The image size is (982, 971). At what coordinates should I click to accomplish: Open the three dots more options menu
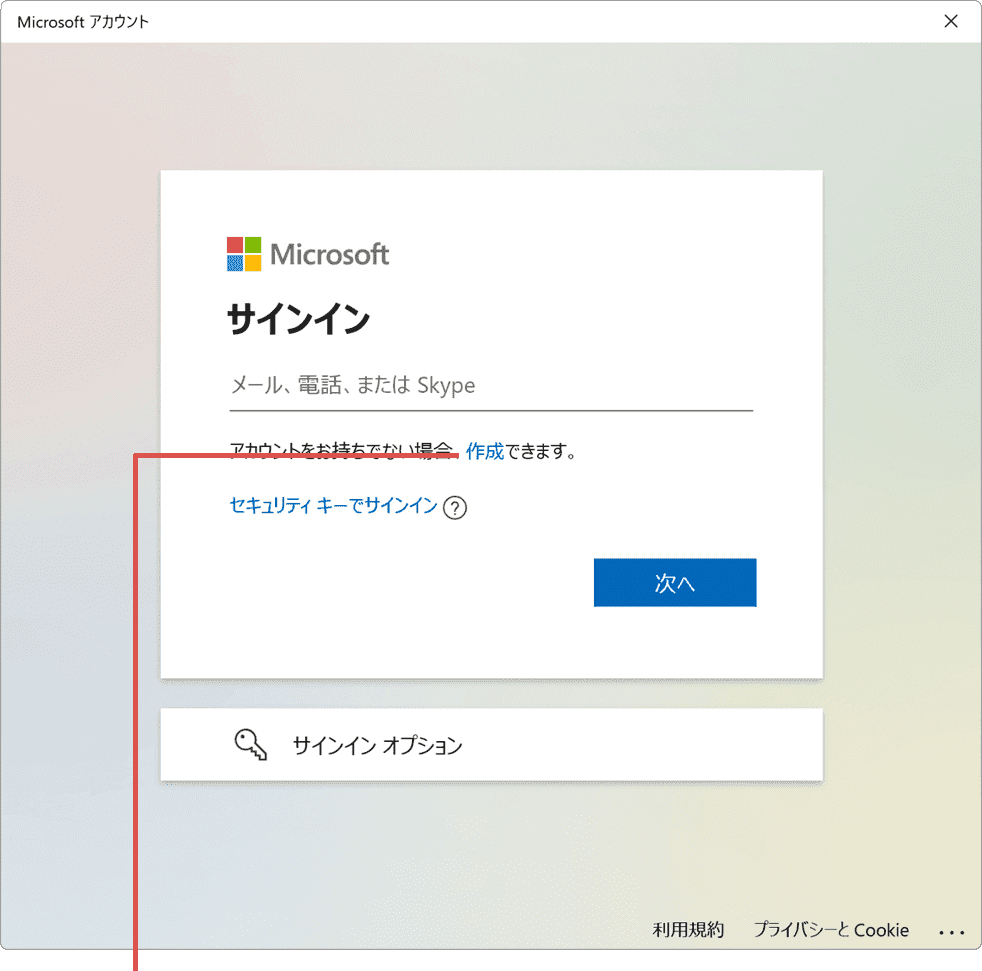click(x=951, y=933)
